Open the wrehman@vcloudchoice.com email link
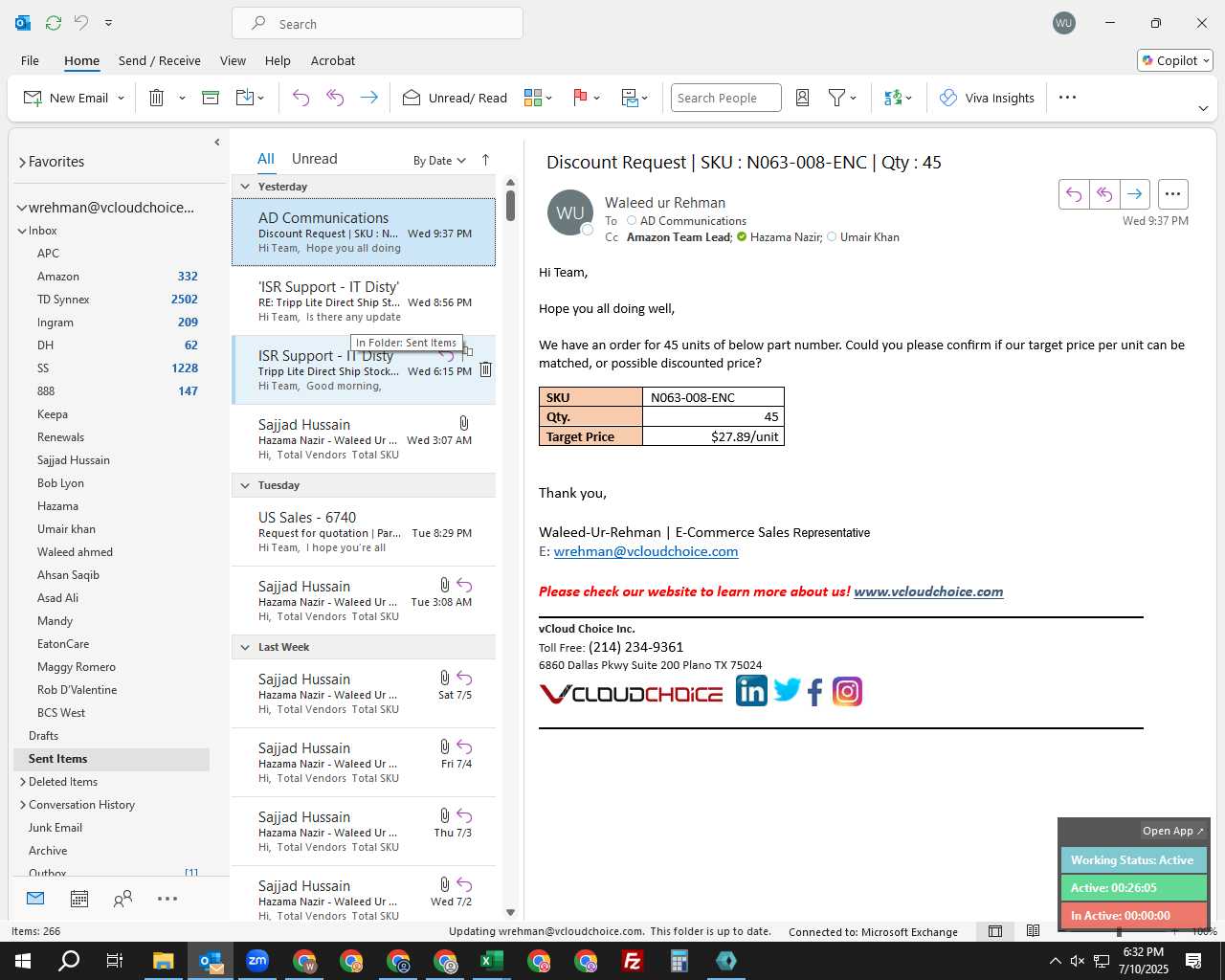This screenshot has width=1225, height=980. pos(646,551)
